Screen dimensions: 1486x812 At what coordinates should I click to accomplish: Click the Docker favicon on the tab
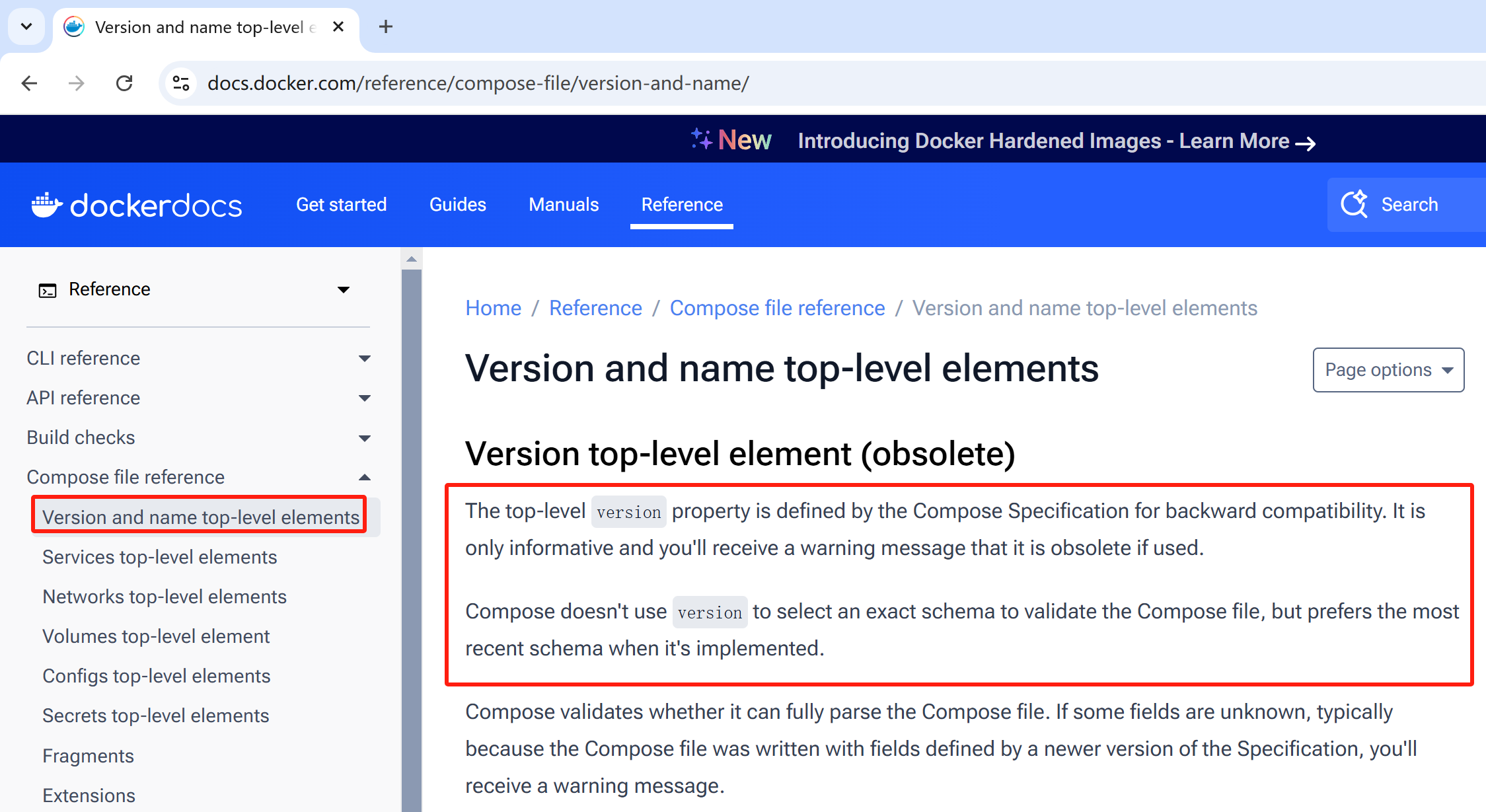click(74, 26)
